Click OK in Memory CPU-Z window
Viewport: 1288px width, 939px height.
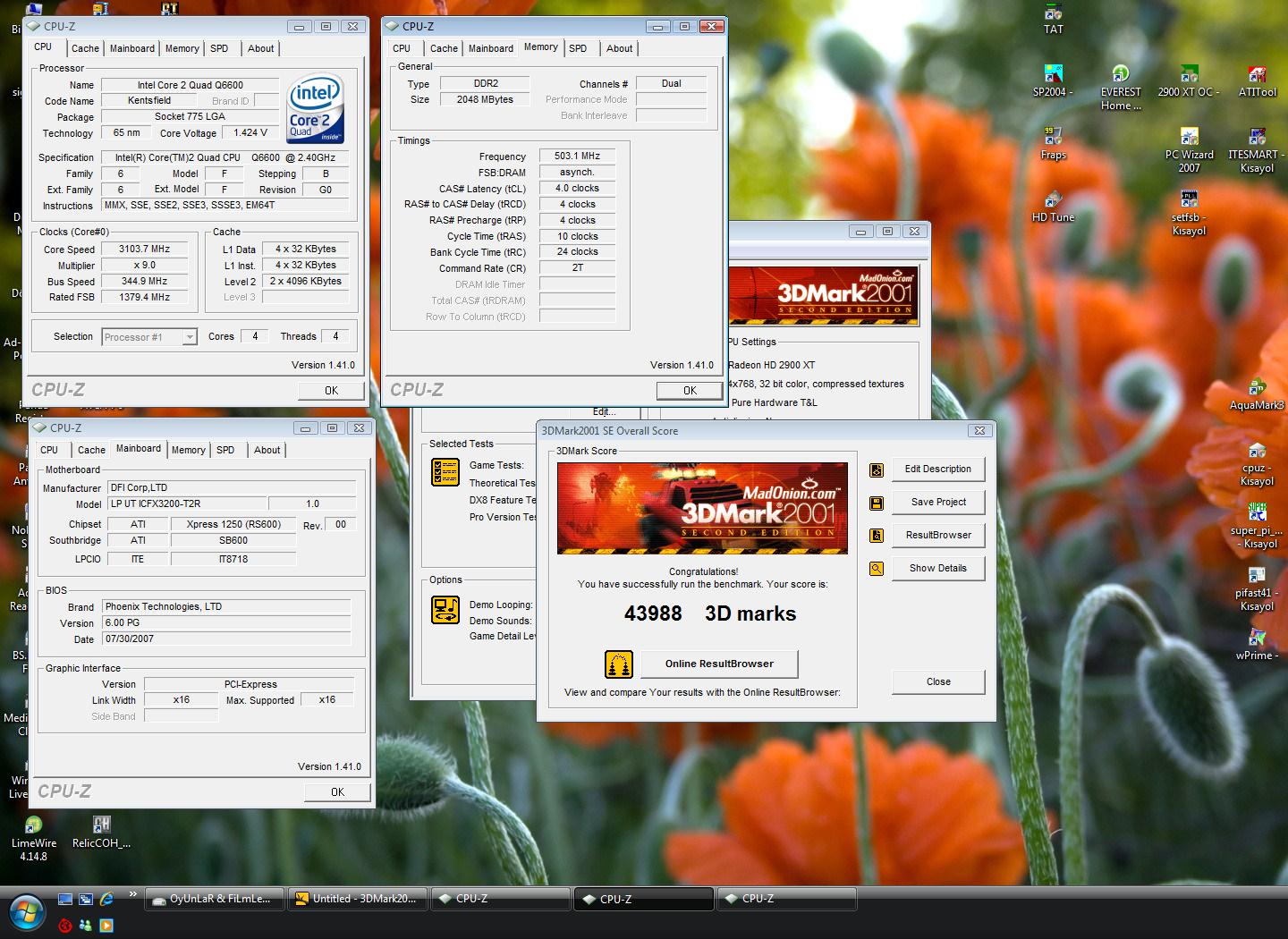(x=690, y=391)
